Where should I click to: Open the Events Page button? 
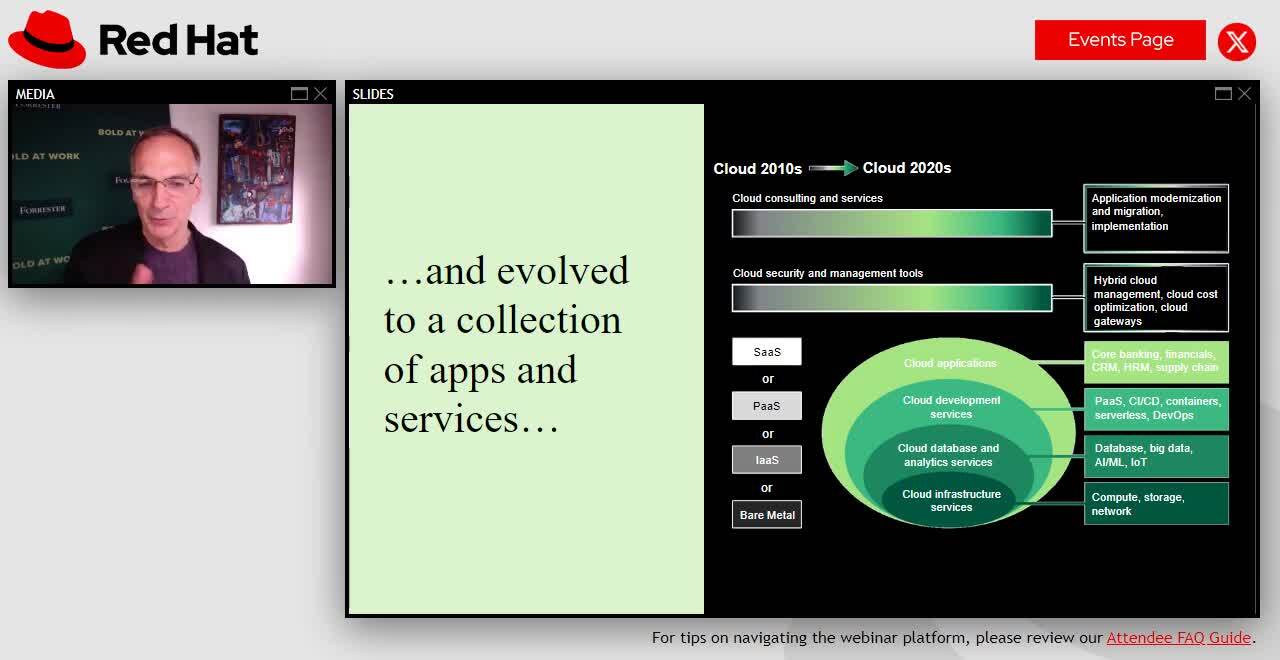pos(1120,40)
